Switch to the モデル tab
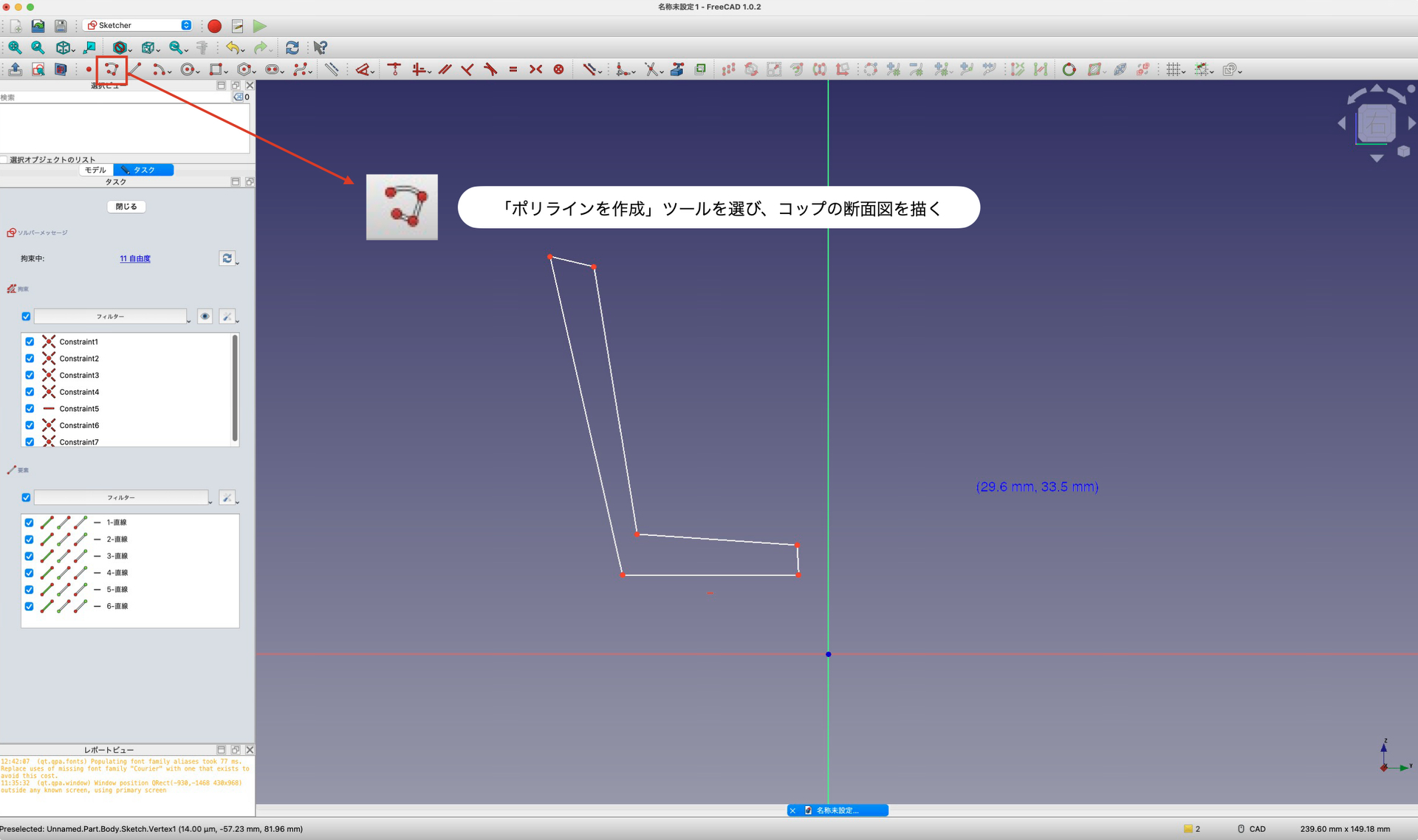This screenshot has width=1418, height=840. tap(95, 170)
